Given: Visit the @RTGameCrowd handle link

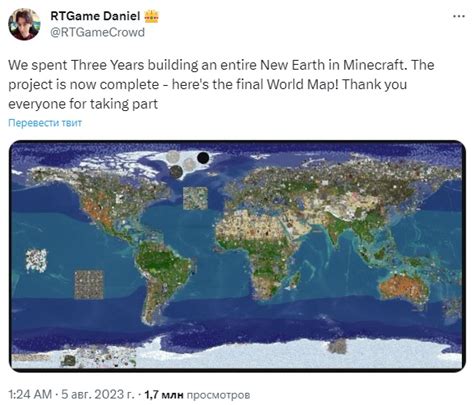Looking at the screenshot, I should (97, 32).
